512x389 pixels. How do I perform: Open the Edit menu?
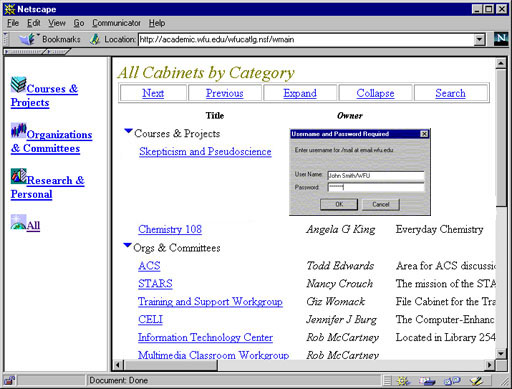pyautogui.click(x=34, y=23)
